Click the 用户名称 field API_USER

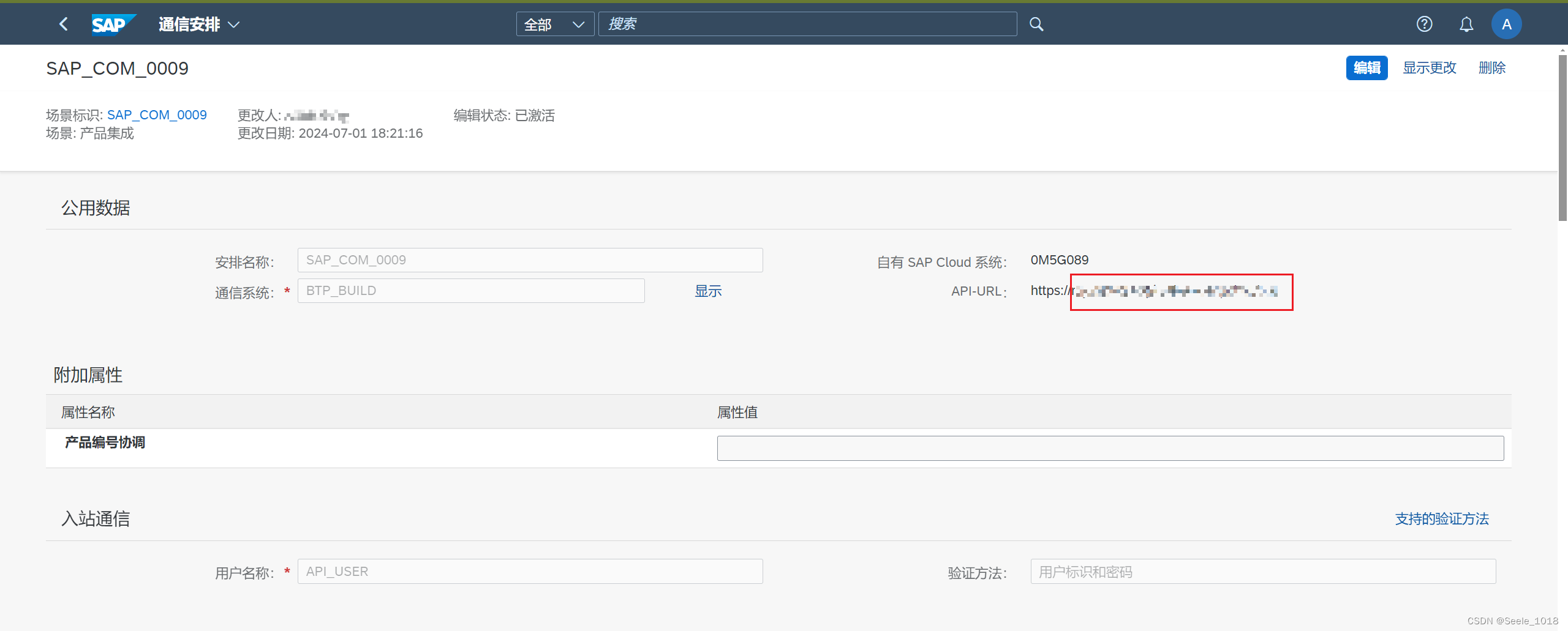pyautogui.click(x=530, y=572)
